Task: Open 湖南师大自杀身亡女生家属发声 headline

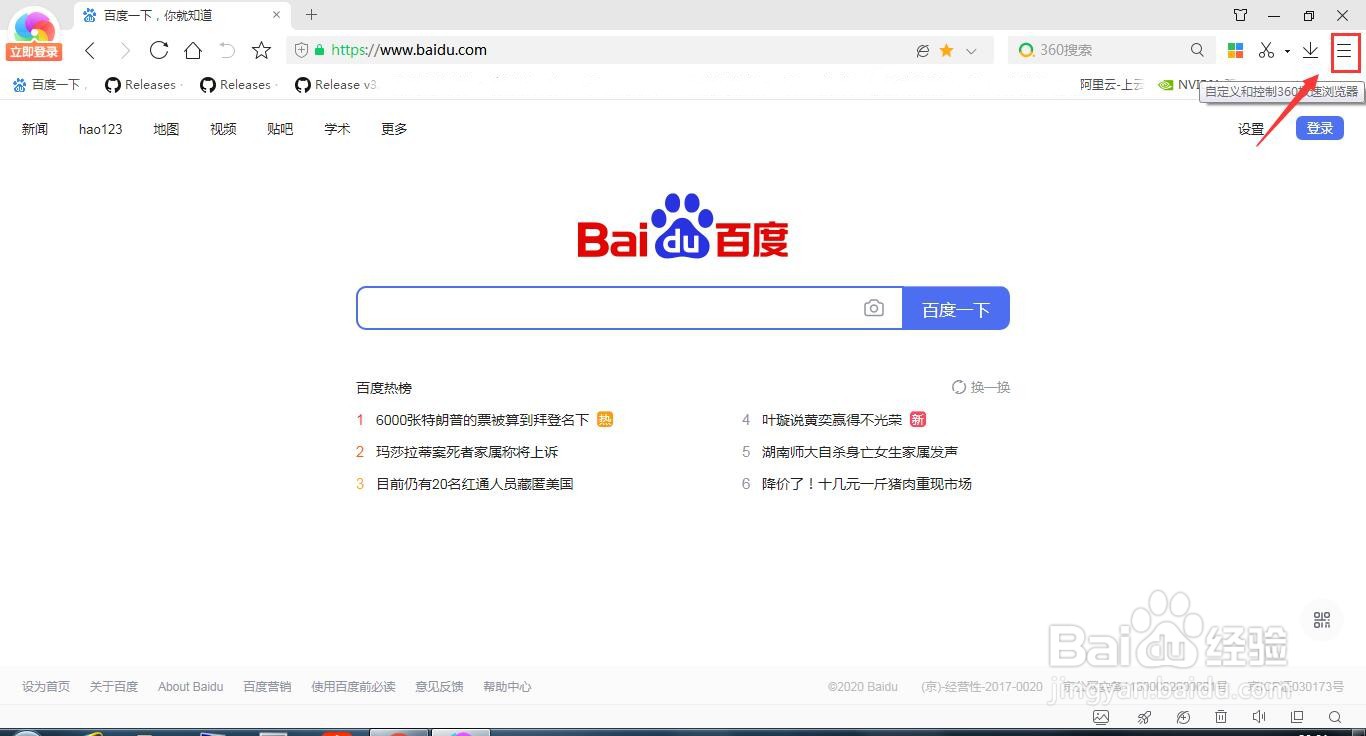Action: [860, 452]
